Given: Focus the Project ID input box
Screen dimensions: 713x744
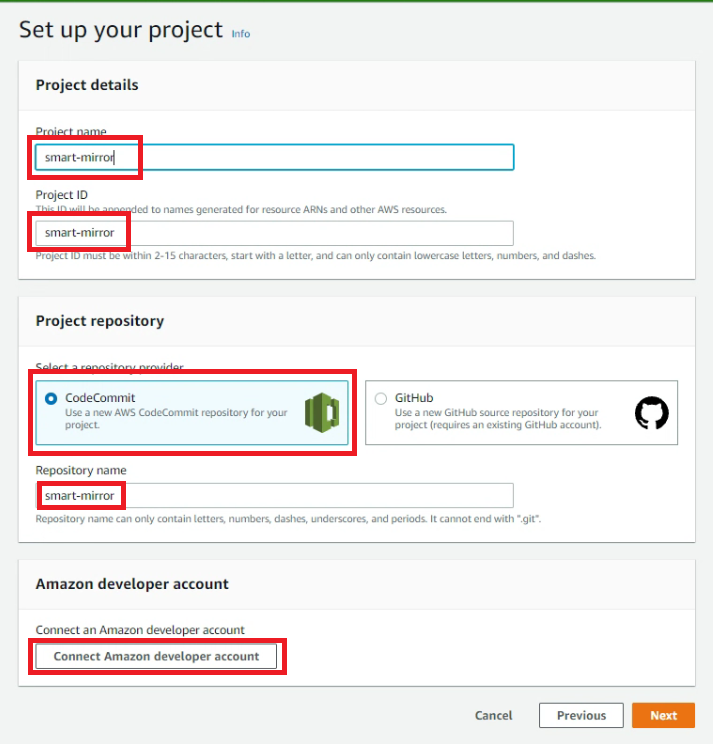Looking at the screenshot, I should point(275,233).
